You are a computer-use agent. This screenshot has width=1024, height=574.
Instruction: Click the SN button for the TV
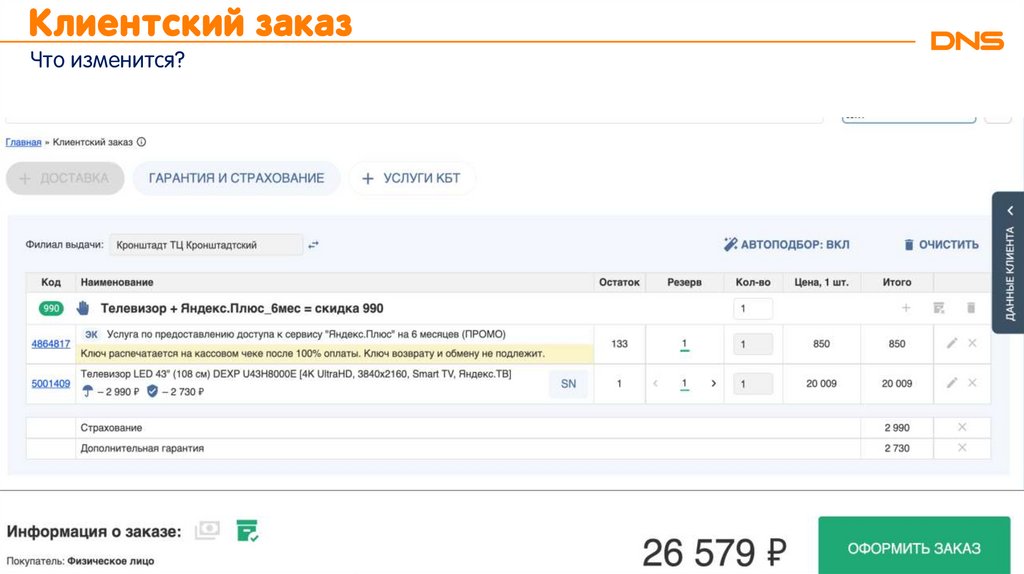(568, 383)
